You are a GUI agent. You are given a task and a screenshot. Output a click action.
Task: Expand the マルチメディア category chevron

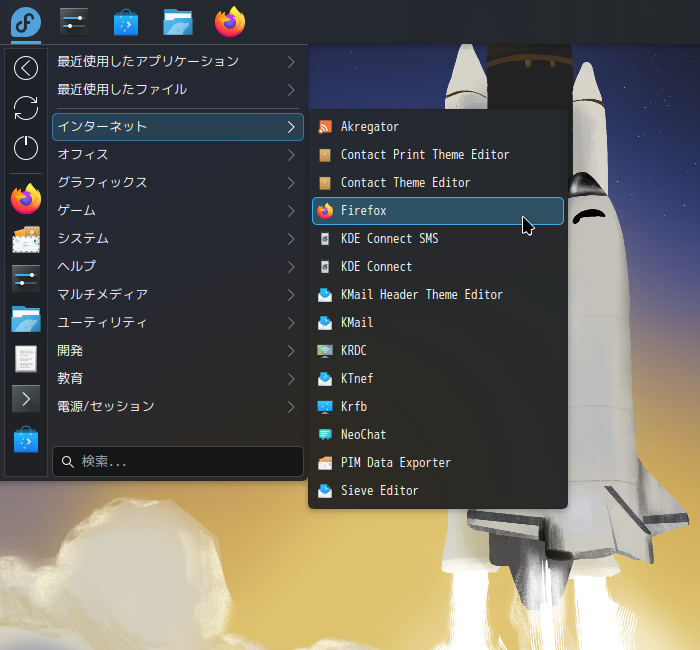coord(291,295)
